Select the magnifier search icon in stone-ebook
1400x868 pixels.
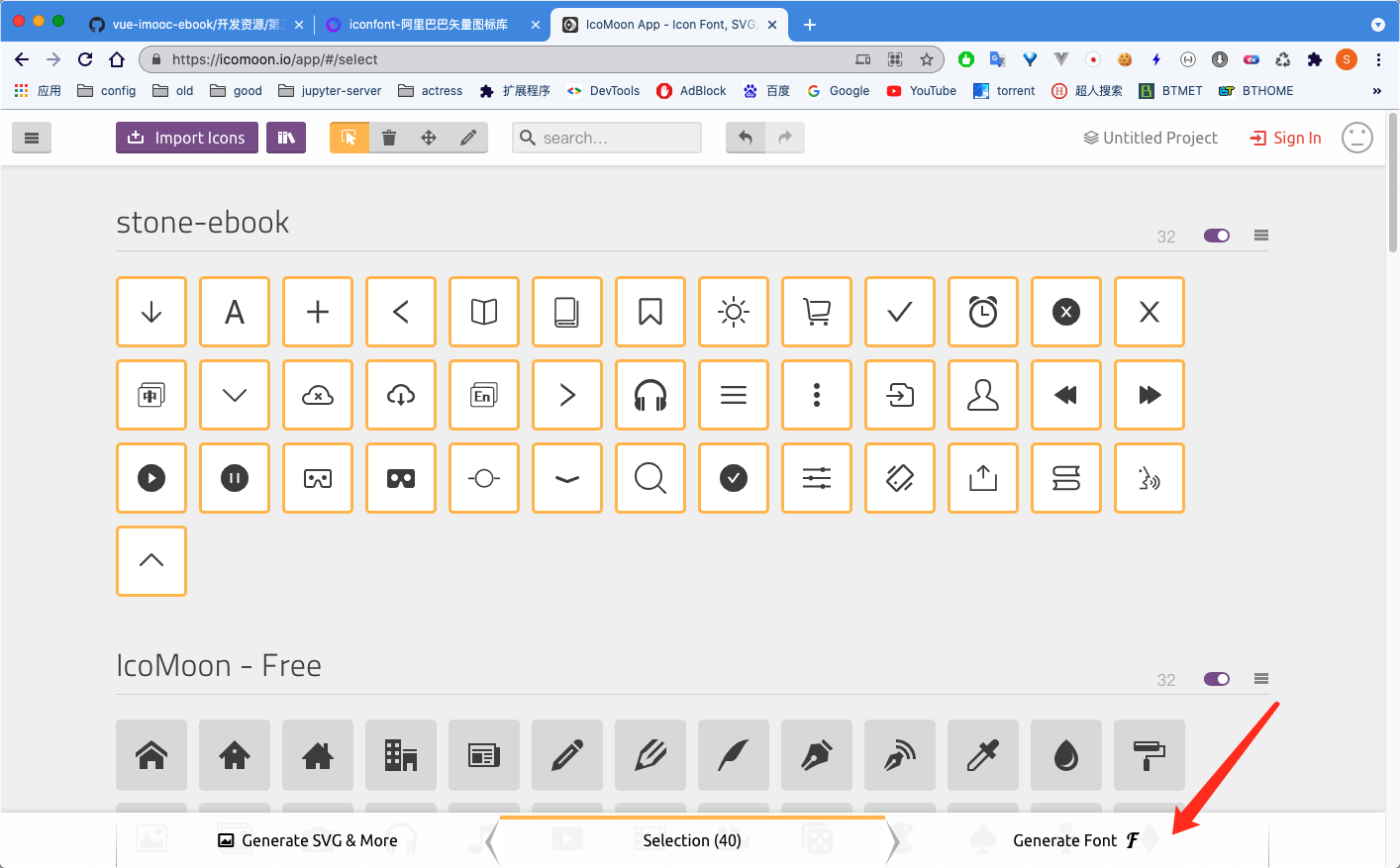click(x=650, y=478)
